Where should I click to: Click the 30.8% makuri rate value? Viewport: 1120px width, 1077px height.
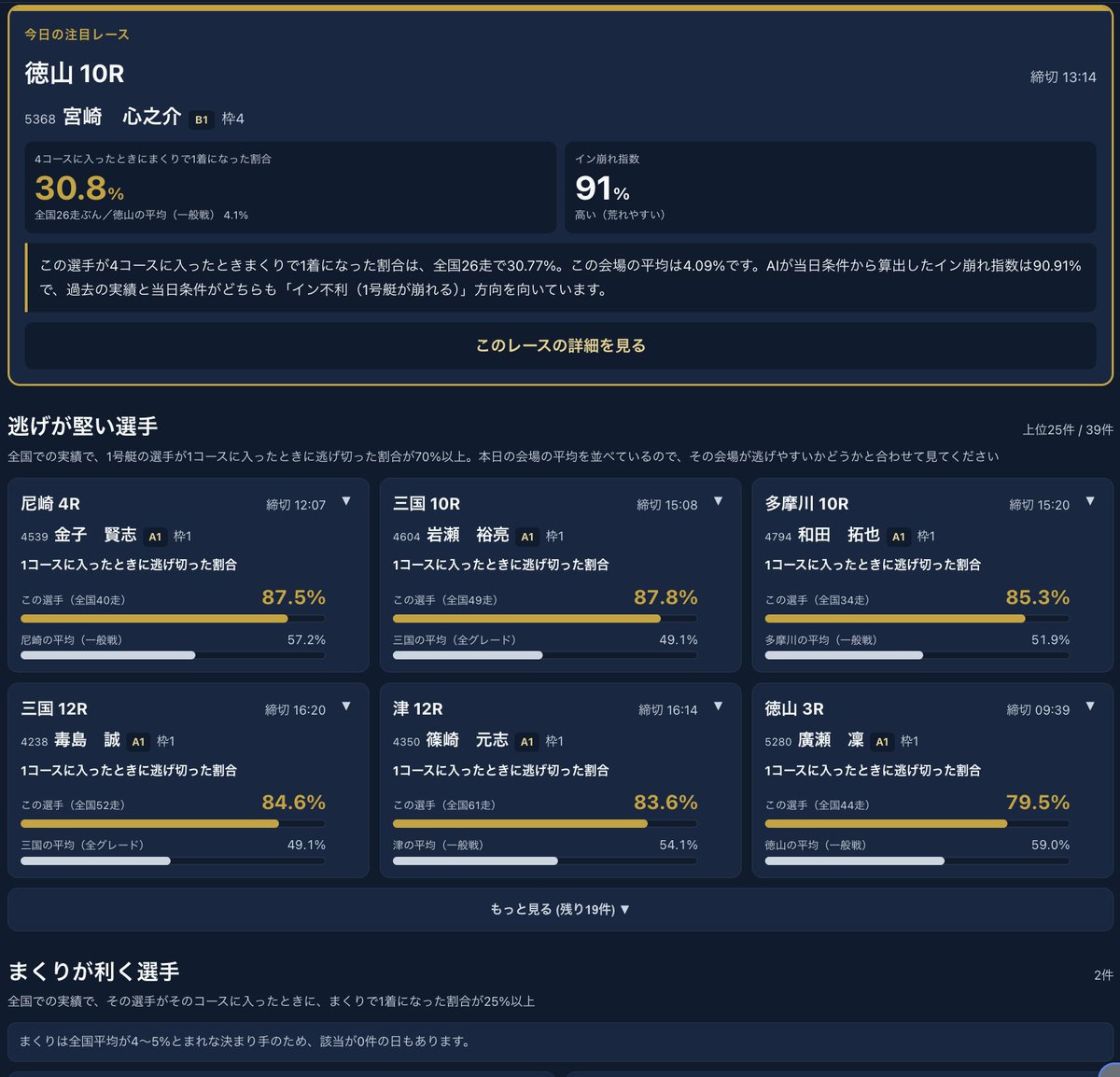(79, 189)
